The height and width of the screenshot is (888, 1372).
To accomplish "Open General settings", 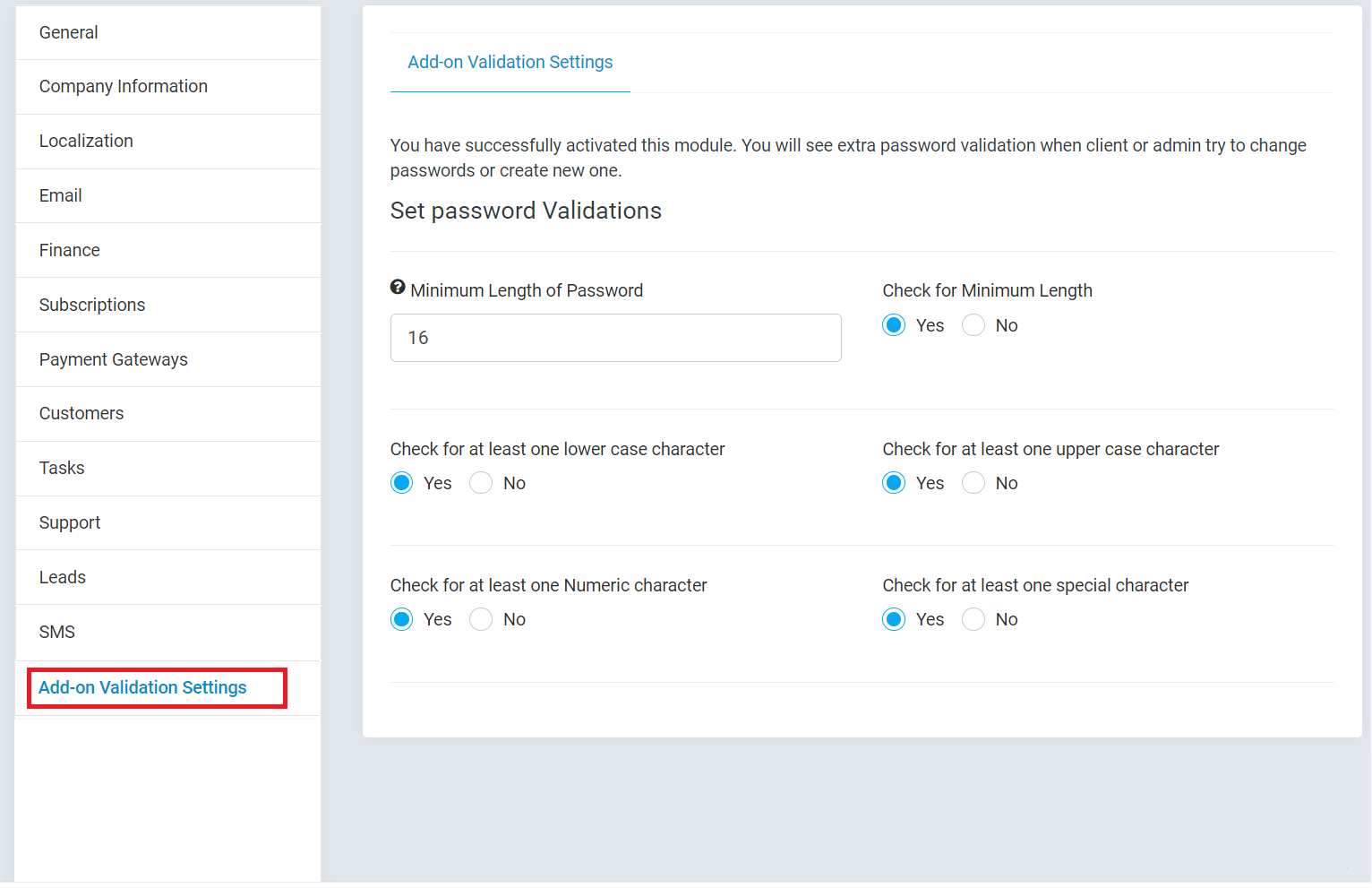I will click(x=68, y=32).
